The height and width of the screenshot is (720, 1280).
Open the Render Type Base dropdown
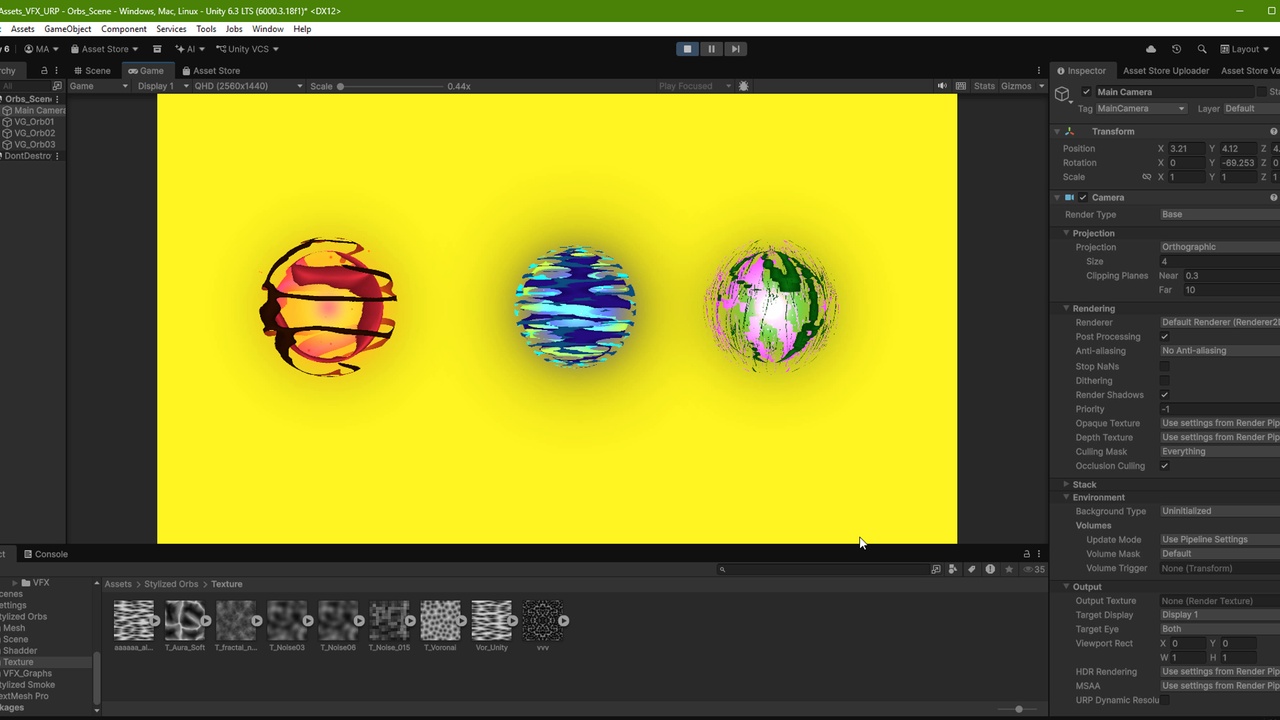click(x=1219, y=214)
